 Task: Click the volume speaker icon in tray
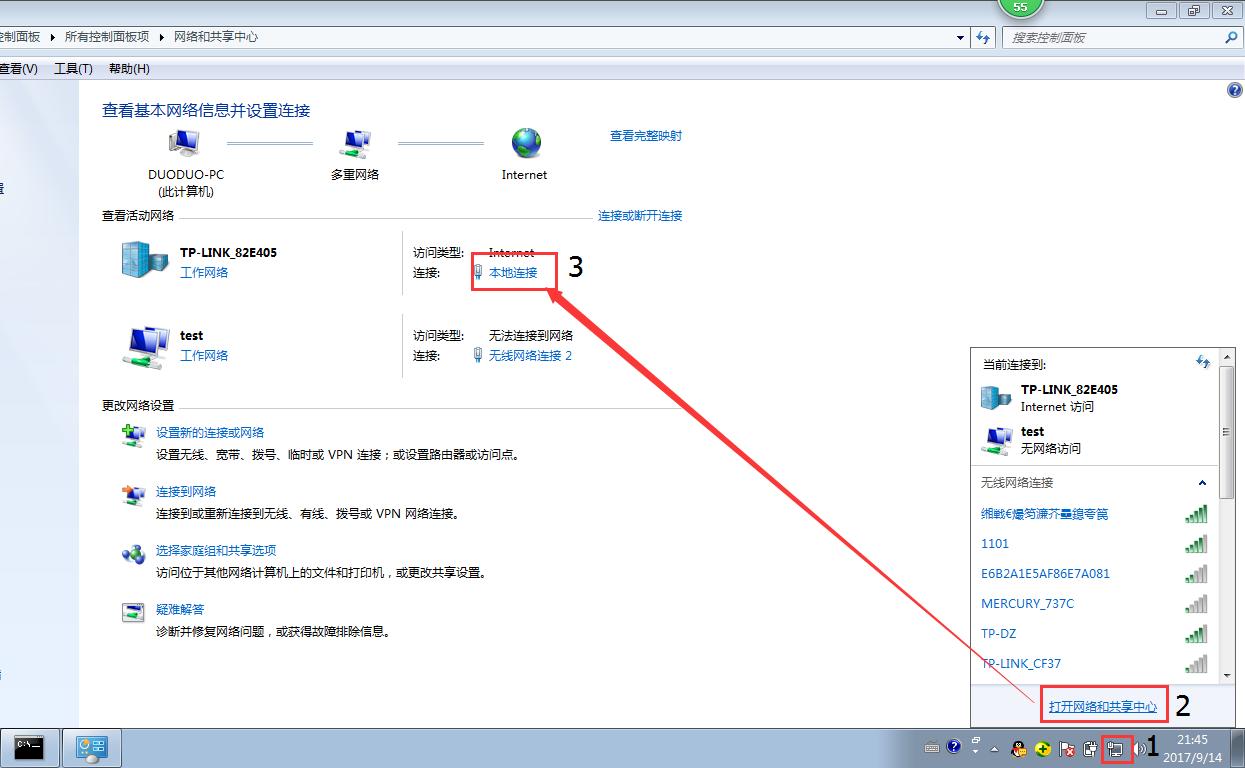(1142, 749)
